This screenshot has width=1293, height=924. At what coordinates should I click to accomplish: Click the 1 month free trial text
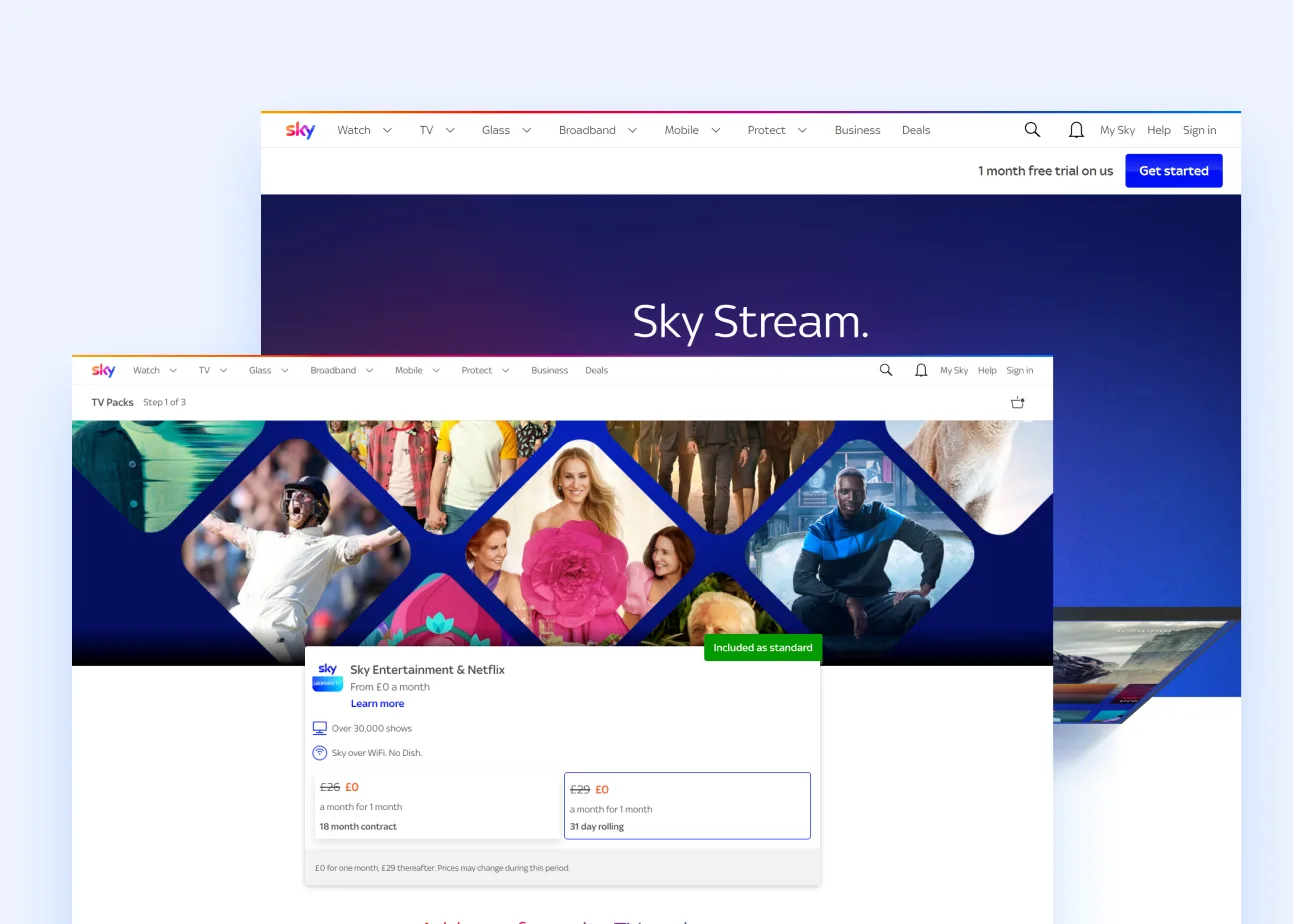[1045, 171]
